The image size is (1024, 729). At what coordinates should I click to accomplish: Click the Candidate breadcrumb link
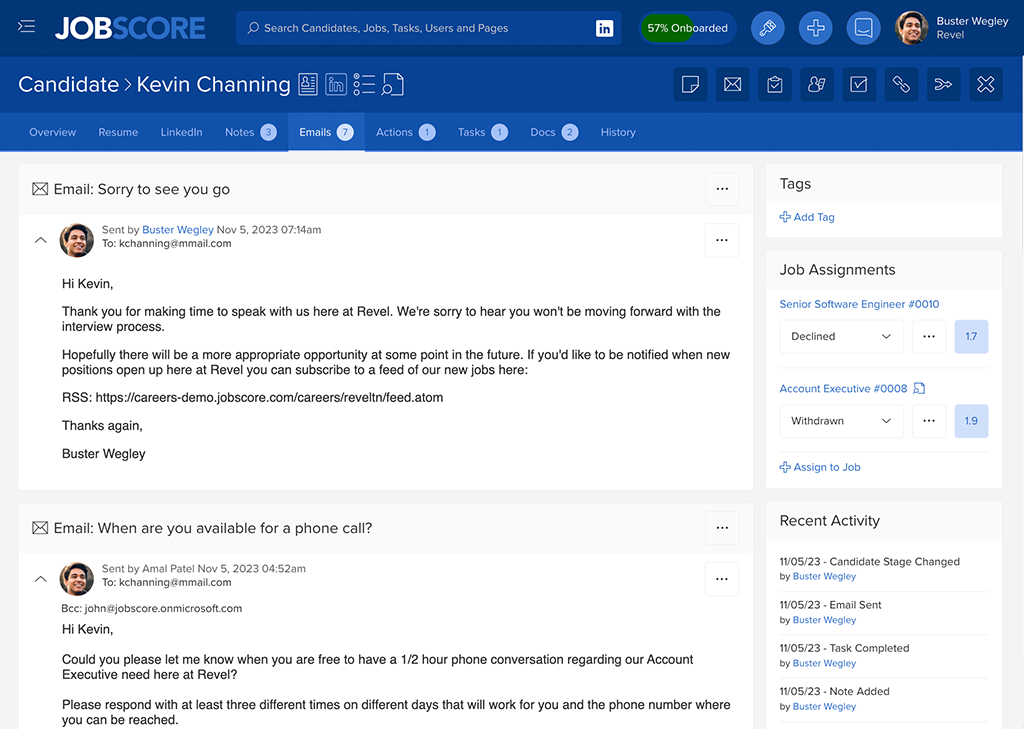coord(69,84)
